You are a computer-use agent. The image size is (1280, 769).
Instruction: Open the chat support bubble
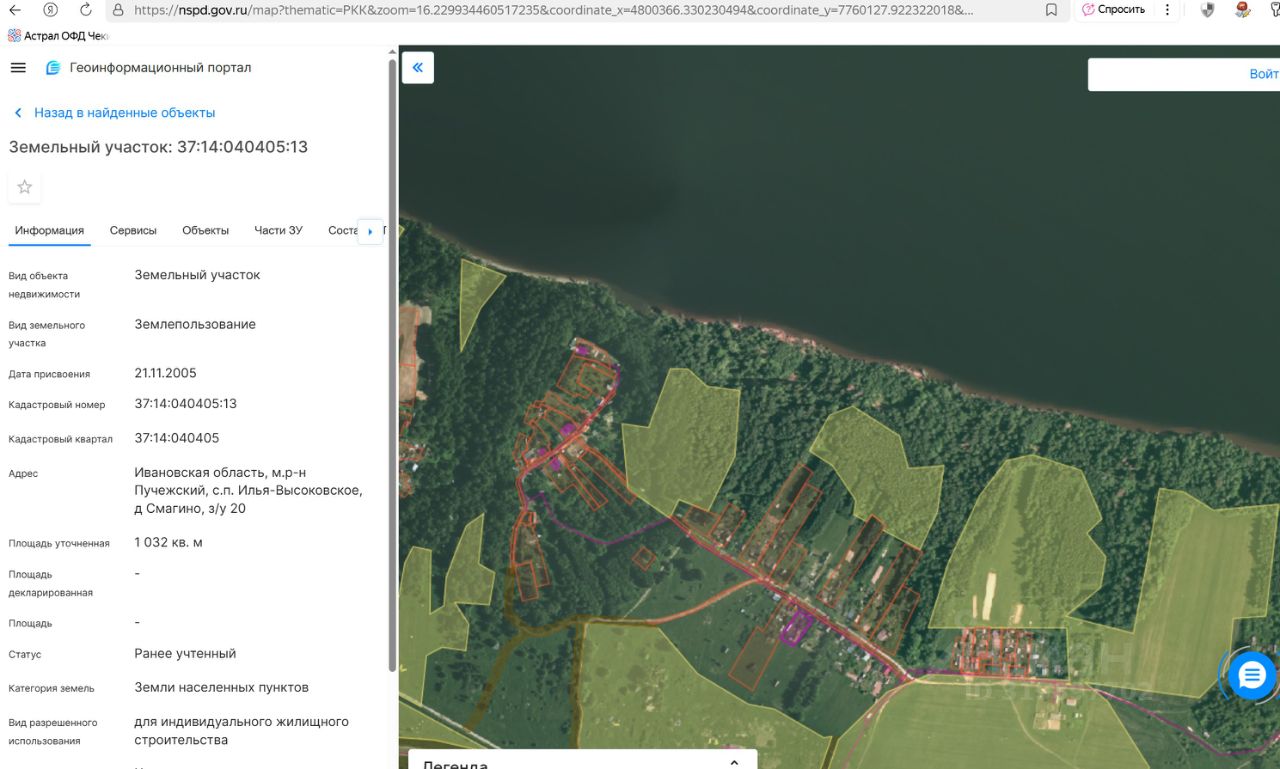[1252, 676]
